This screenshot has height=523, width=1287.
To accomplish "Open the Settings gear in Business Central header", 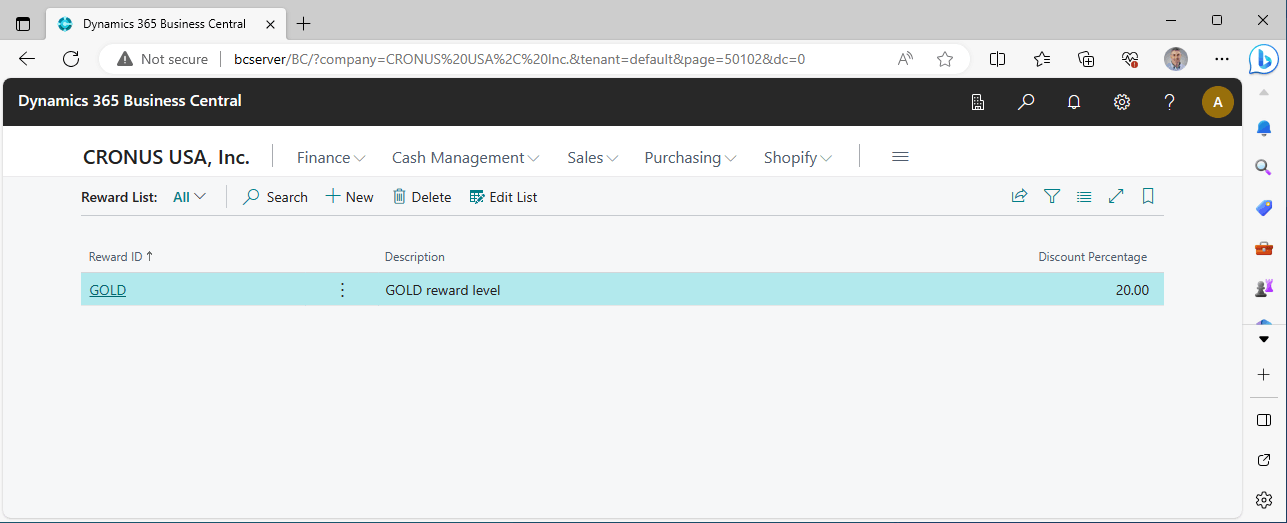I will [x=1122, y=101].
